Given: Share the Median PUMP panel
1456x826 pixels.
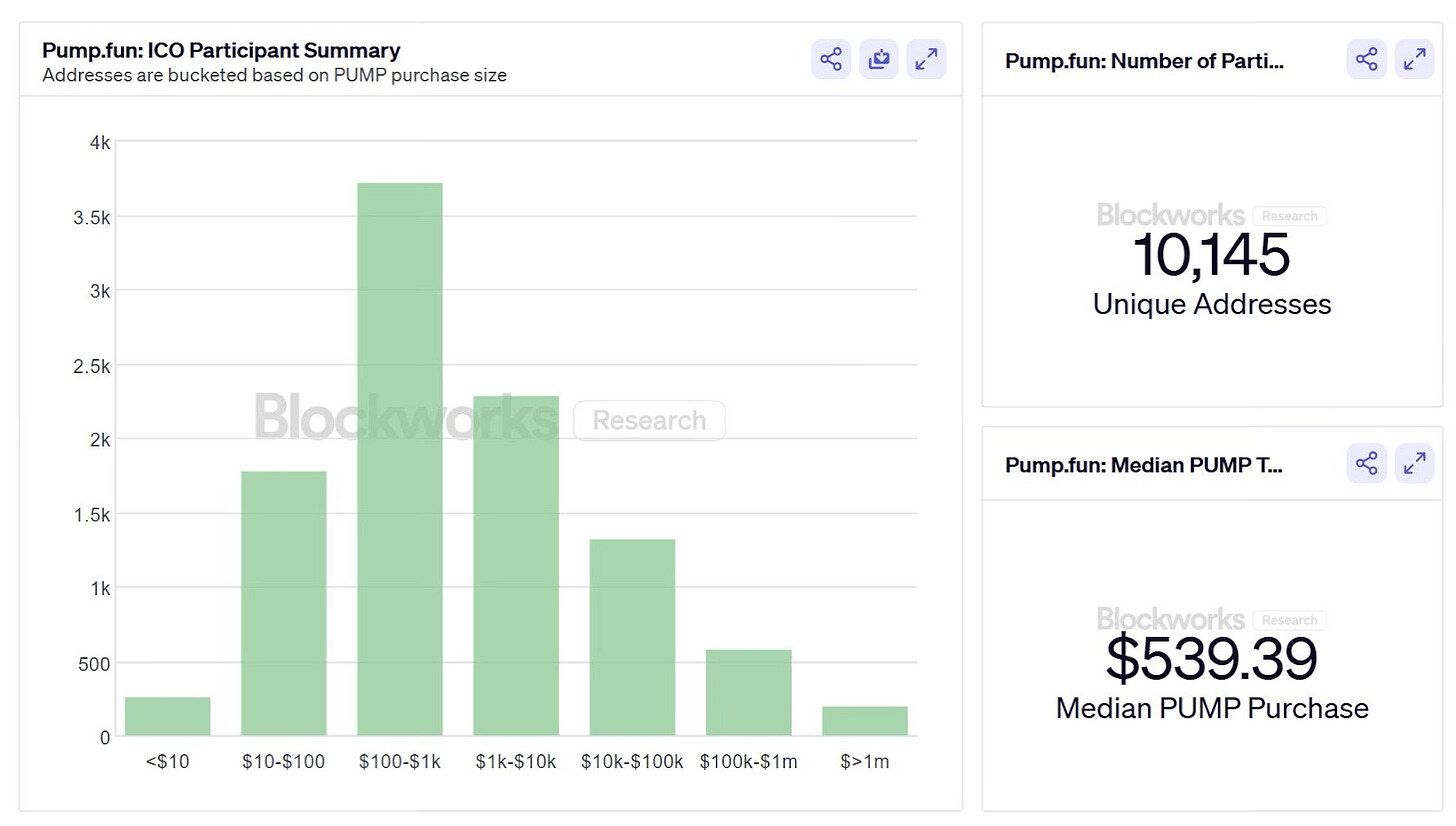Looking at the screenshot, I should tap(1367, 463).
